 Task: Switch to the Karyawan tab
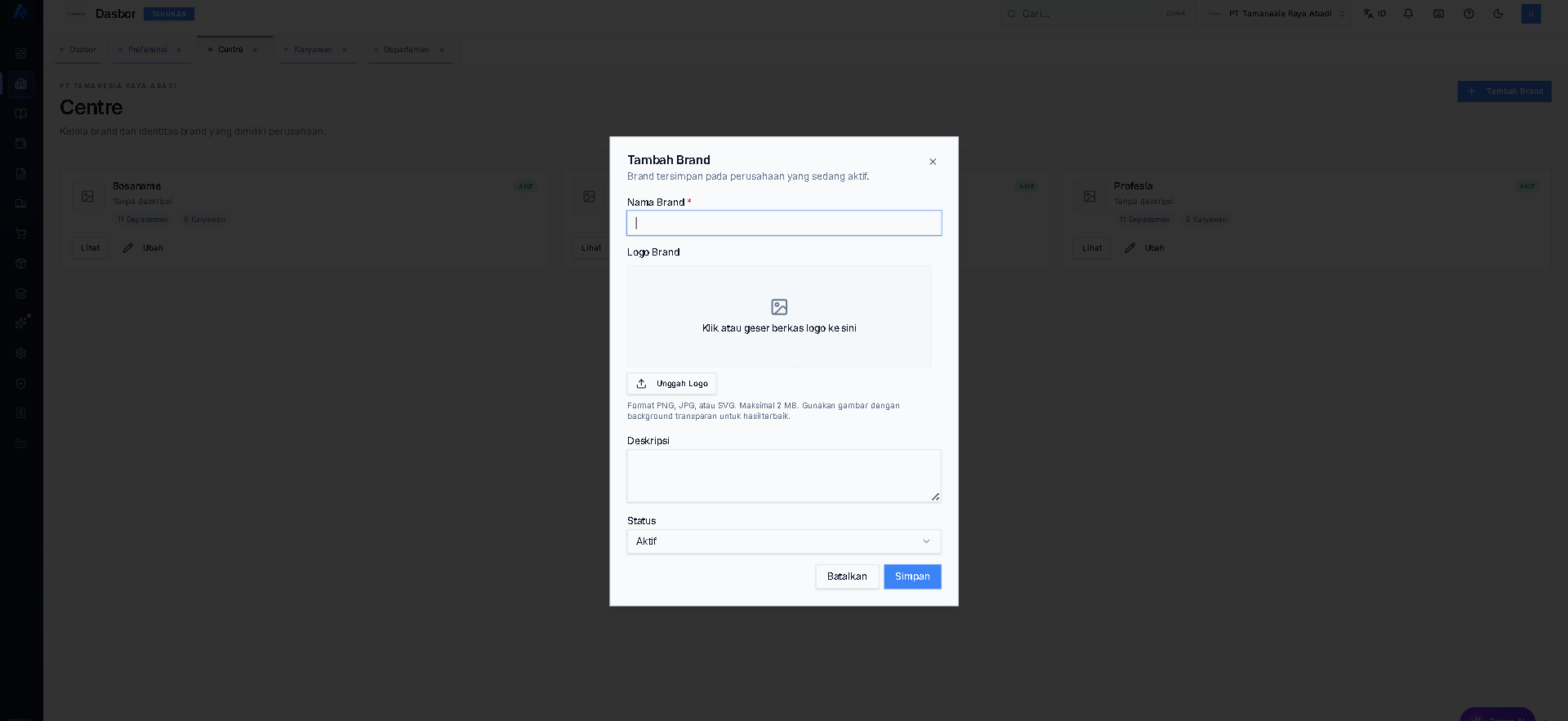tap(313, 50)
